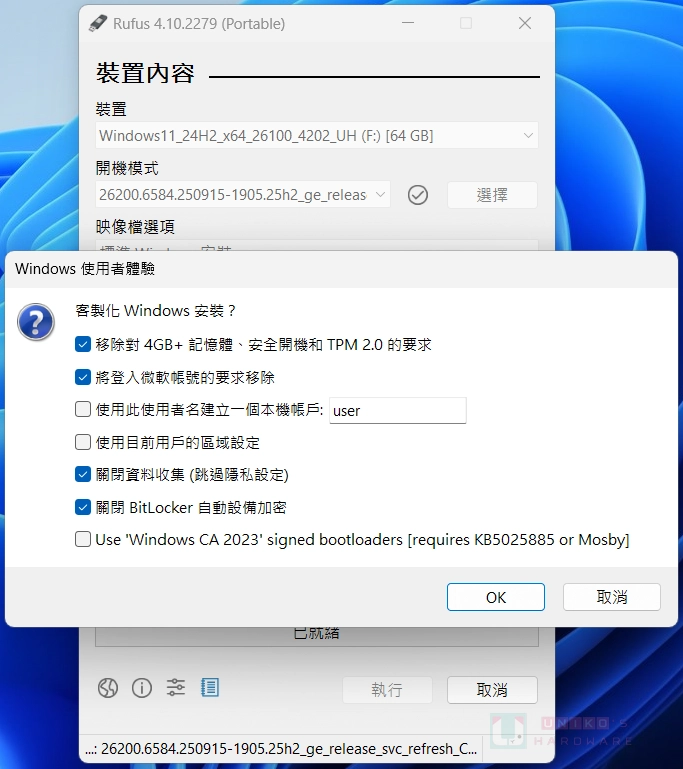Screen dimensions: 683x769
Task: Toggle remove Microsoft account requirement checkbox
Action: point(83,377)
